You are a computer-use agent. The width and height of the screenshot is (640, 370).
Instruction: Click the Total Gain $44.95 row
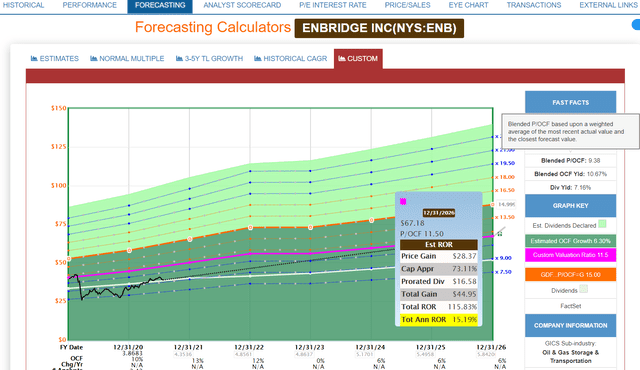pyautogui.click(x=439, y=294)
